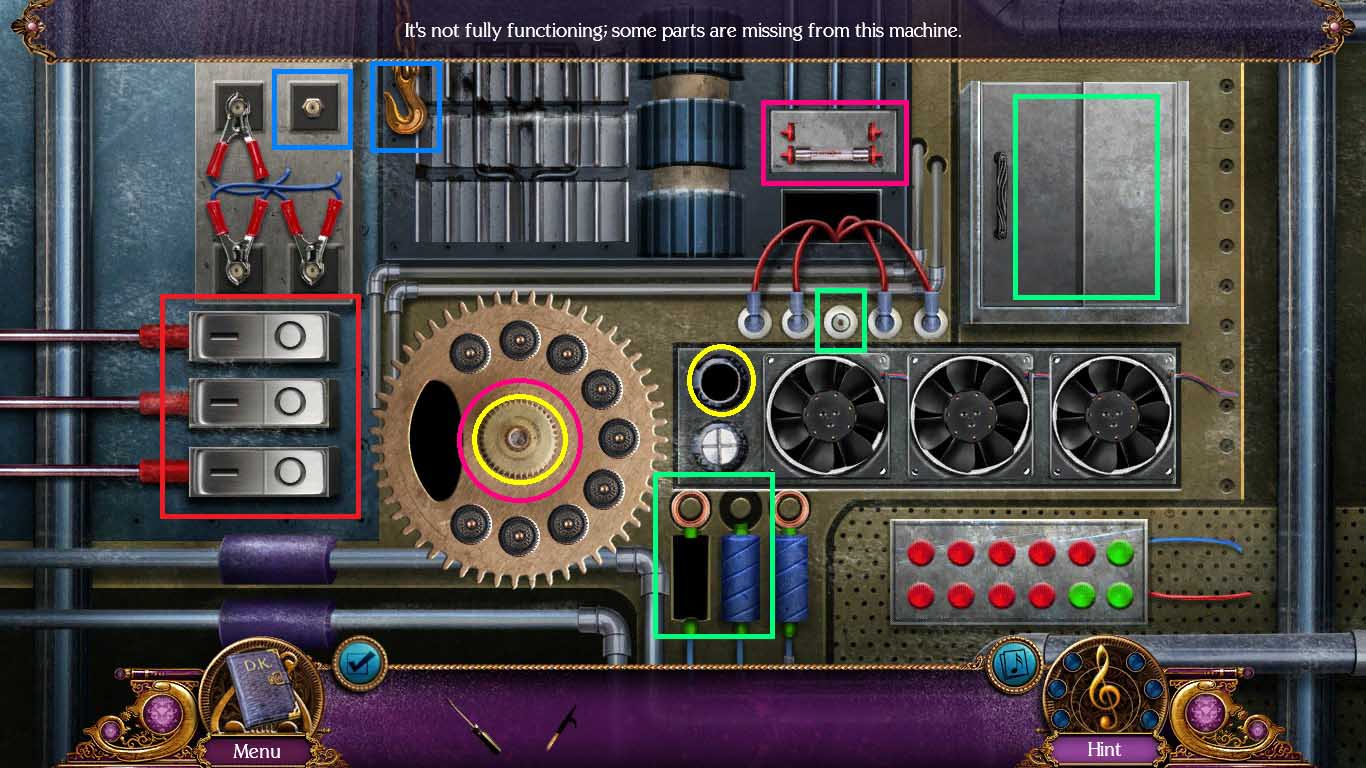Open the metal panel in the green outline
Screen dimensions: 1366x768
[1085, 195]
